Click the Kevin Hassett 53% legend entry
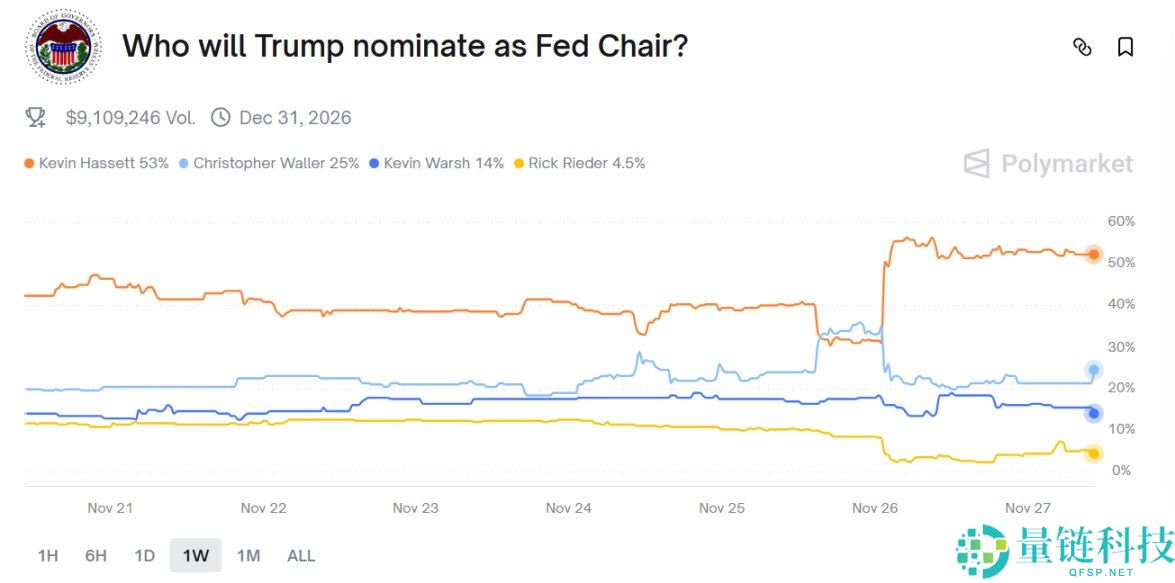 point(96,163)
